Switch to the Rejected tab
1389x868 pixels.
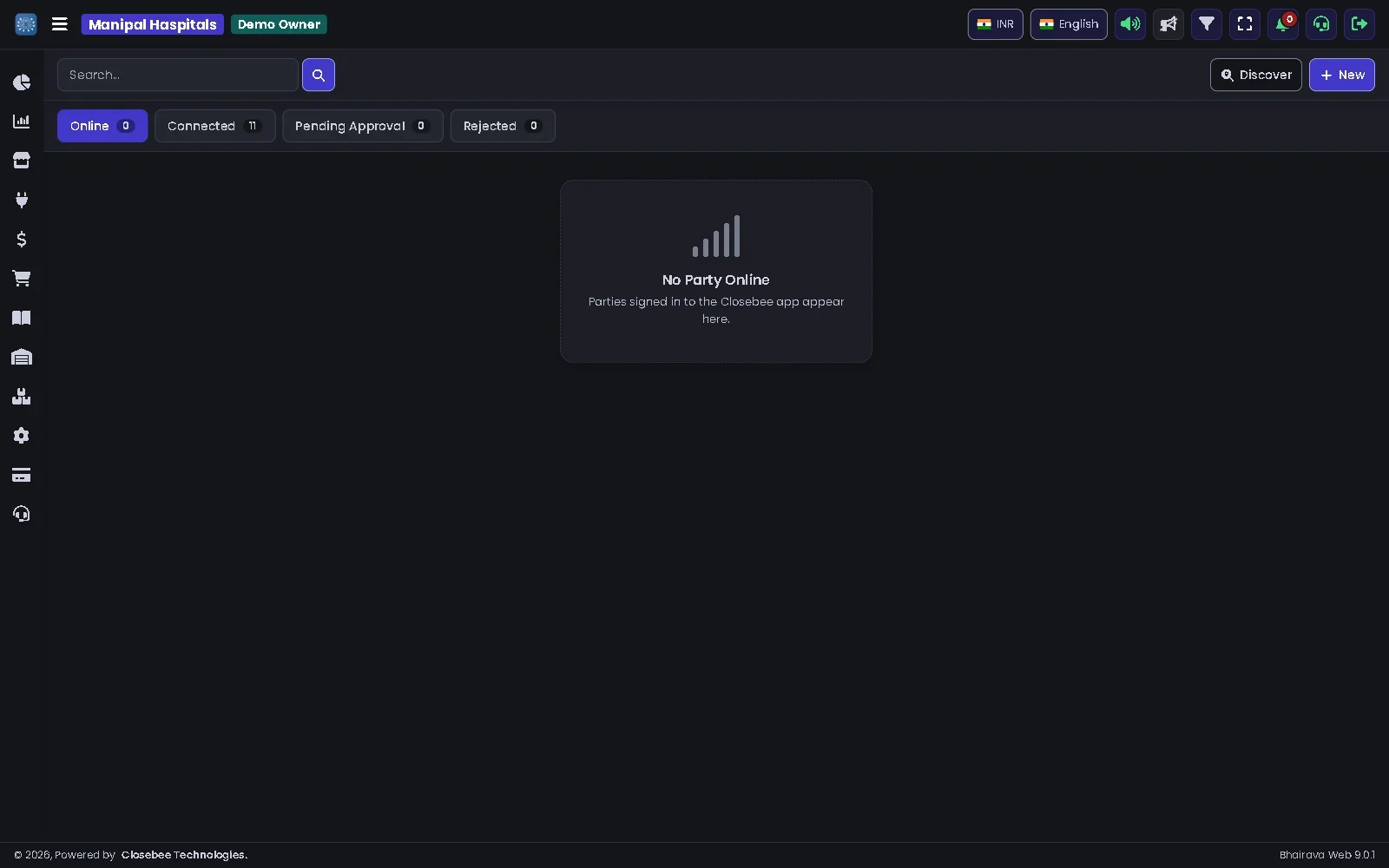click(x=503, y=126)
